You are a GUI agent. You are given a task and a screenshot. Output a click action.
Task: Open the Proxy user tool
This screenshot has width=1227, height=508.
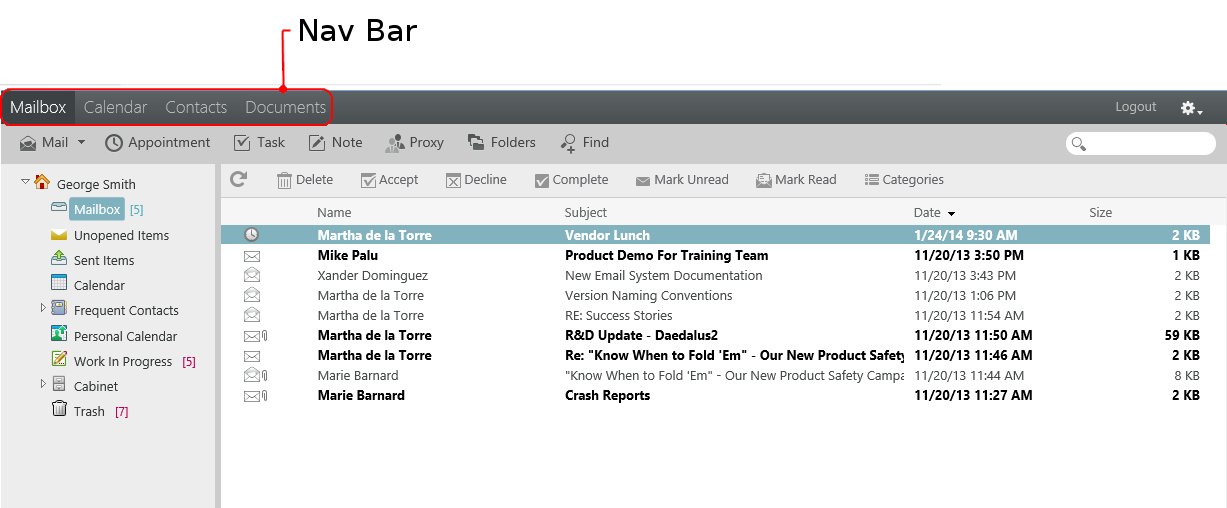(x=415, y=143)
